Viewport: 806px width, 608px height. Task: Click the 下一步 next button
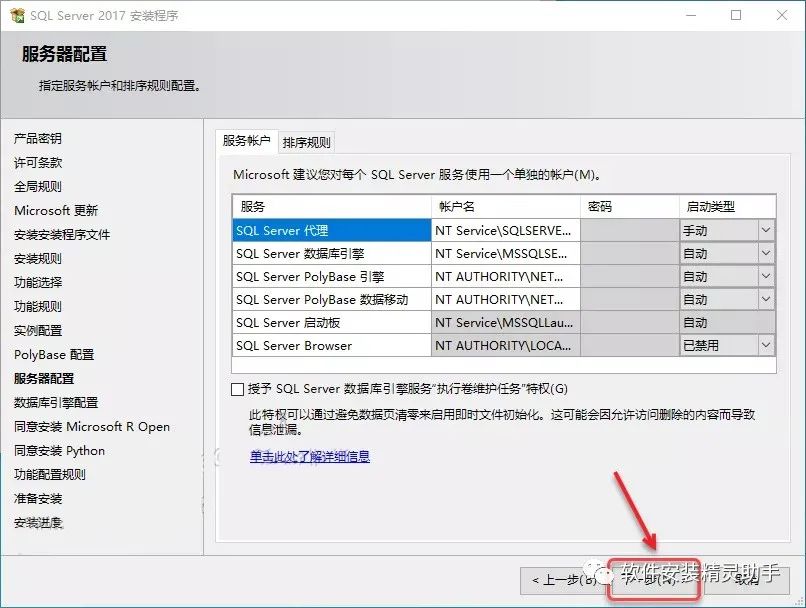click(x=654, y=580)
